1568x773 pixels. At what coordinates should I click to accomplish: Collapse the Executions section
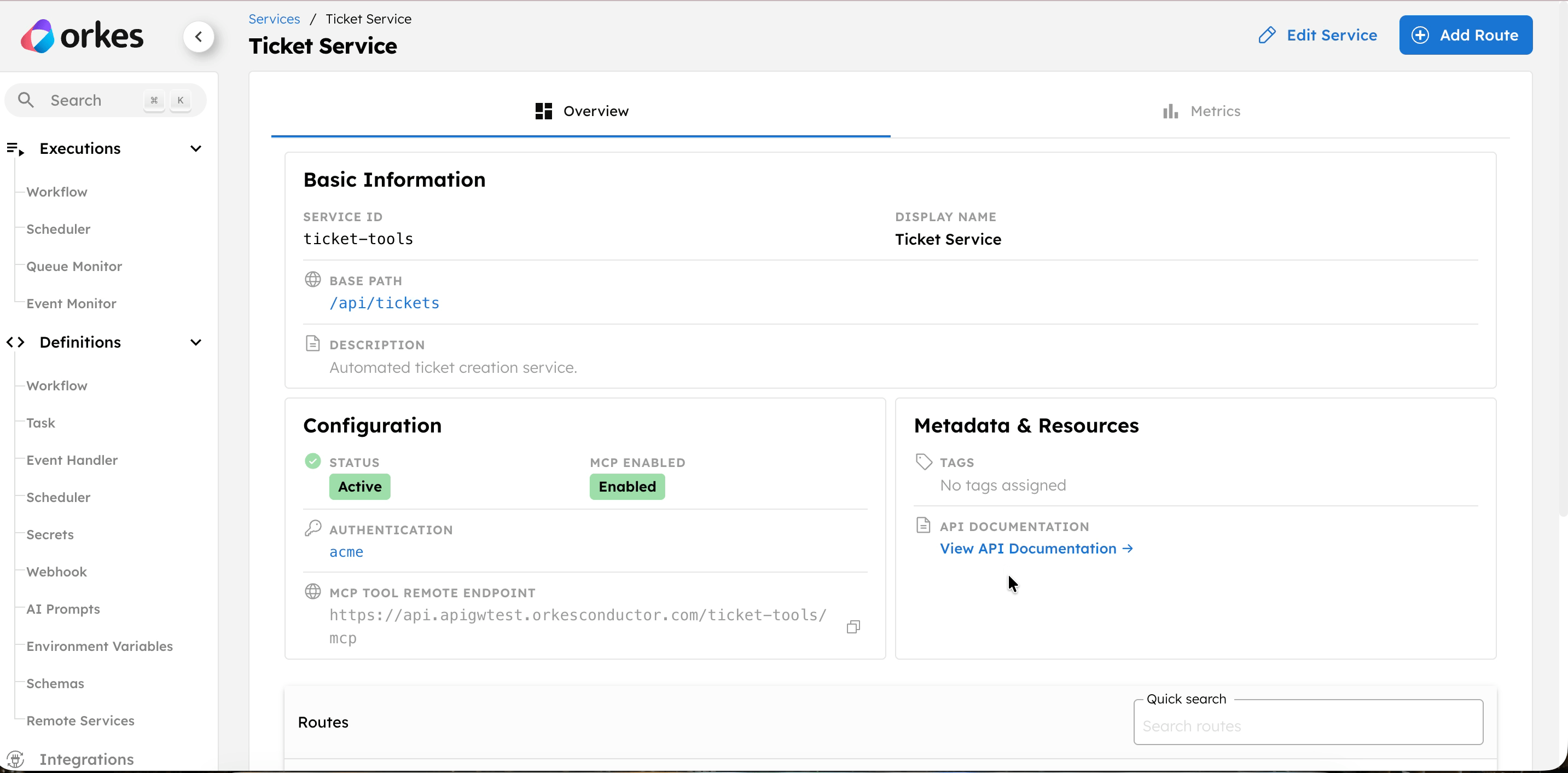click(195, 148)
